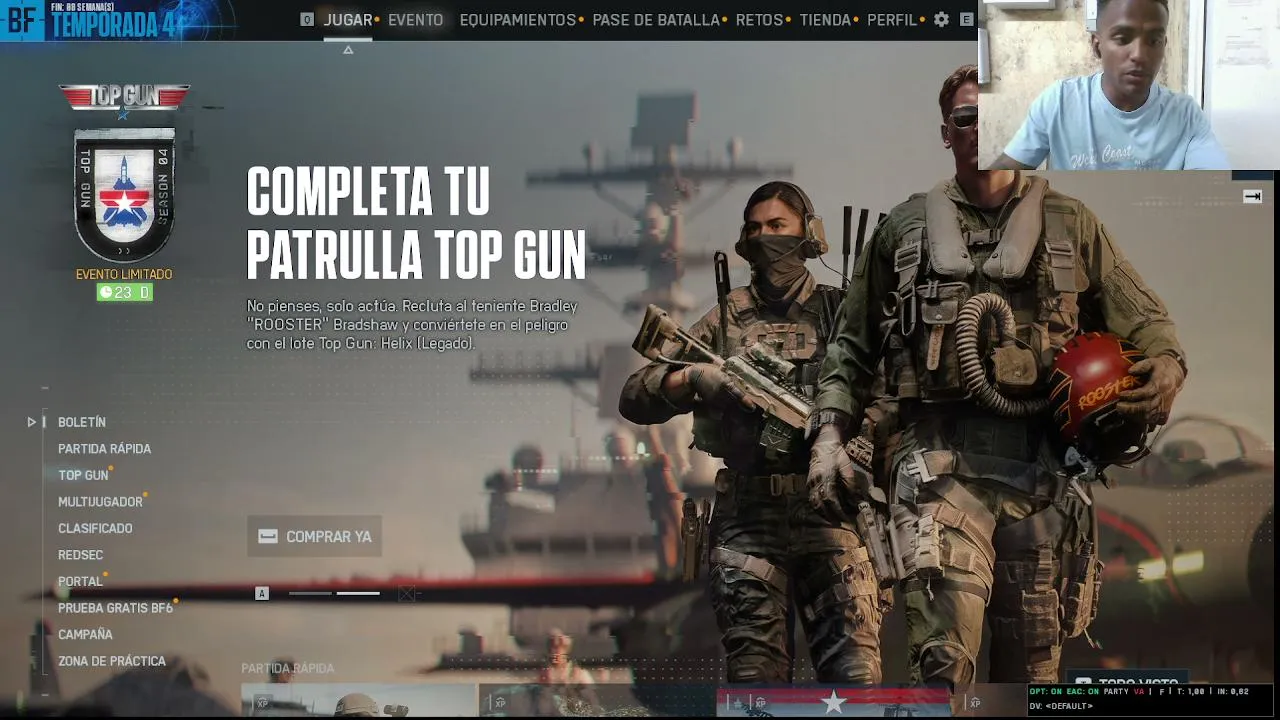This screenshot has height=720, width=1280.
Task: Open the TIENDA tab
Action: click(x=825, y=20)
